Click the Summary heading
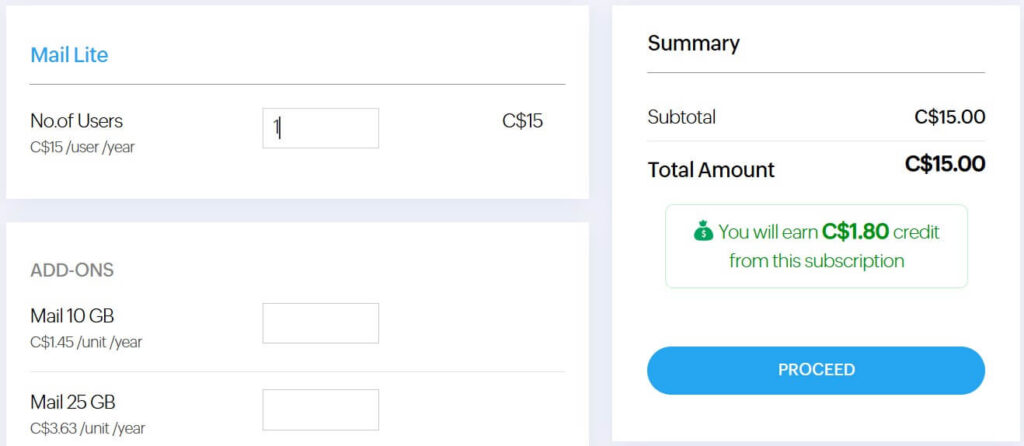 (x=693, y=43)
